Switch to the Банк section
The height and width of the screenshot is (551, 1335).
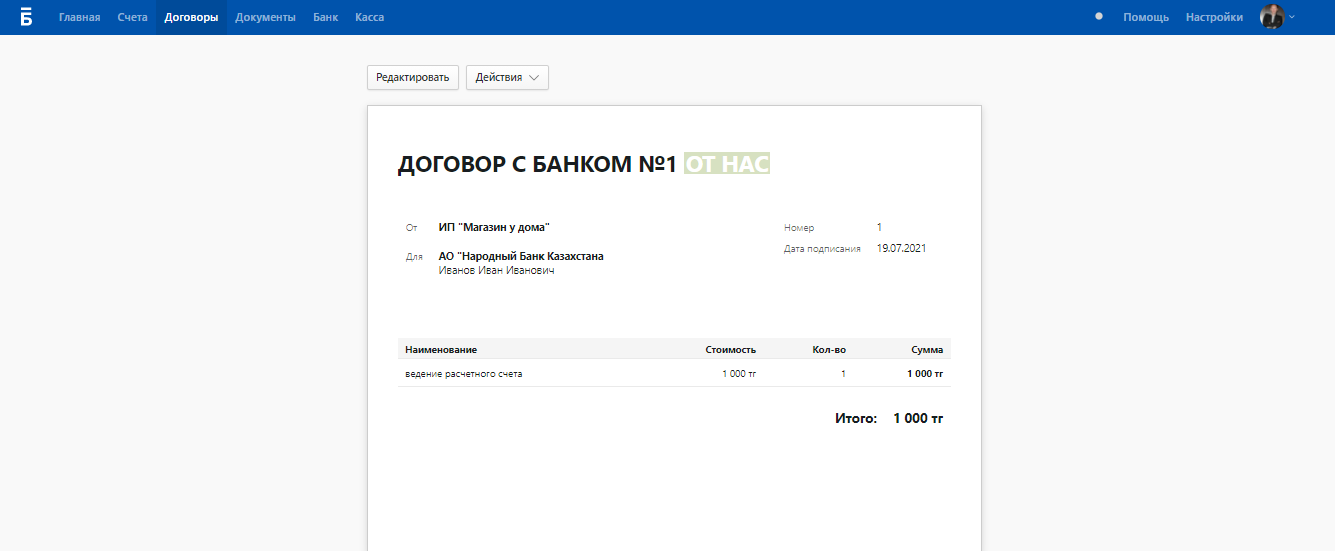coord(325,17)
